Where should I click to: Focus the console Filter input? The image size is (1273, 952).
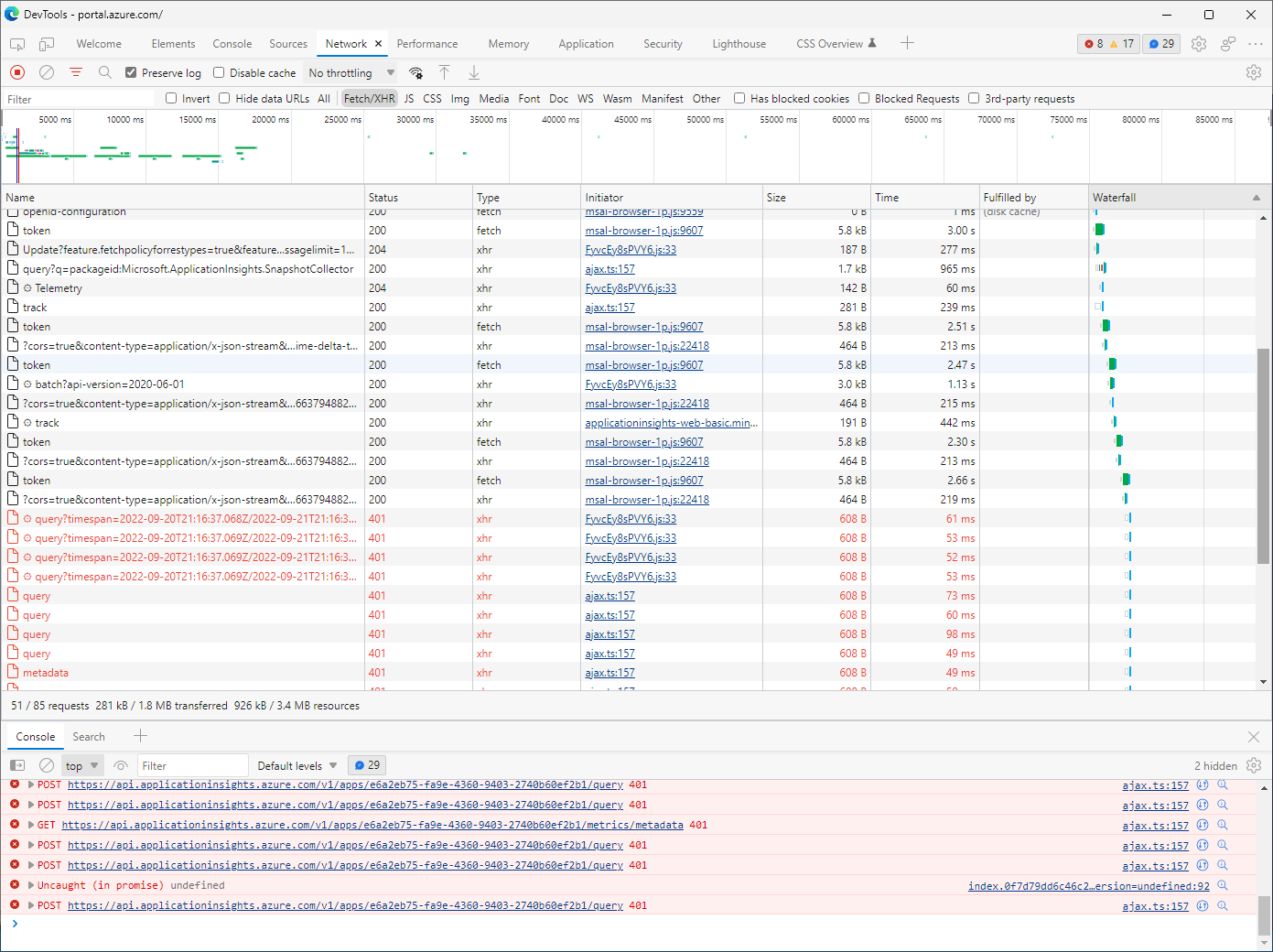coord(192,765)
